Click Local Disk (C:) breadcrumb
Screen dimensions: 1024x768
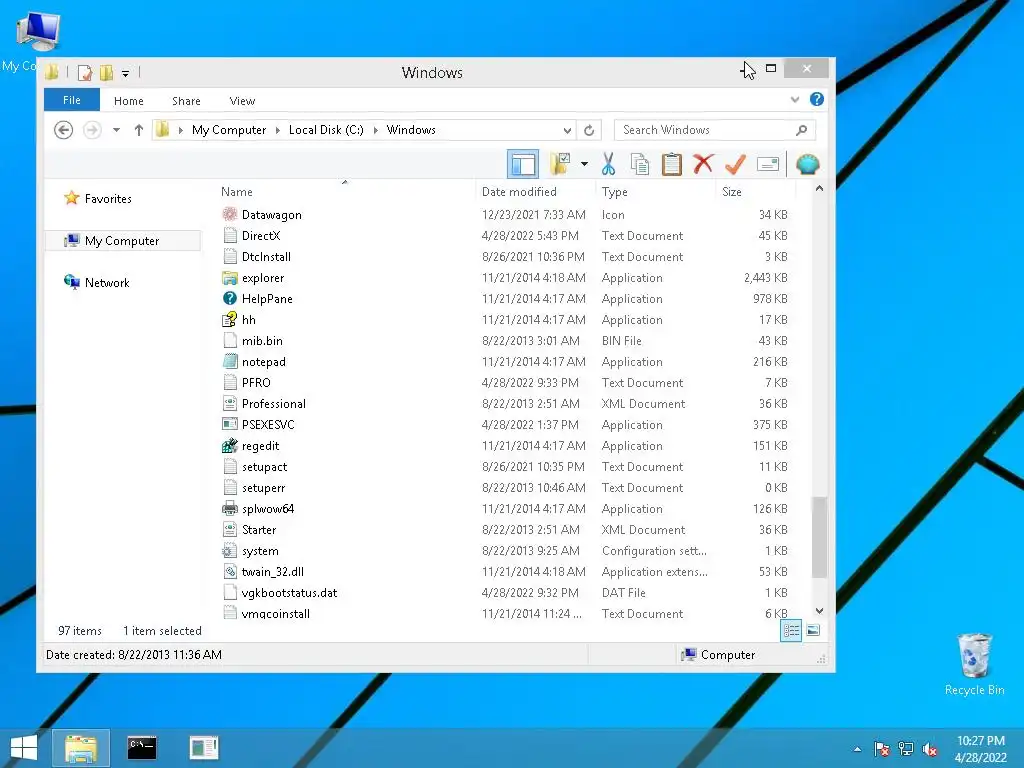coord(326,130)
